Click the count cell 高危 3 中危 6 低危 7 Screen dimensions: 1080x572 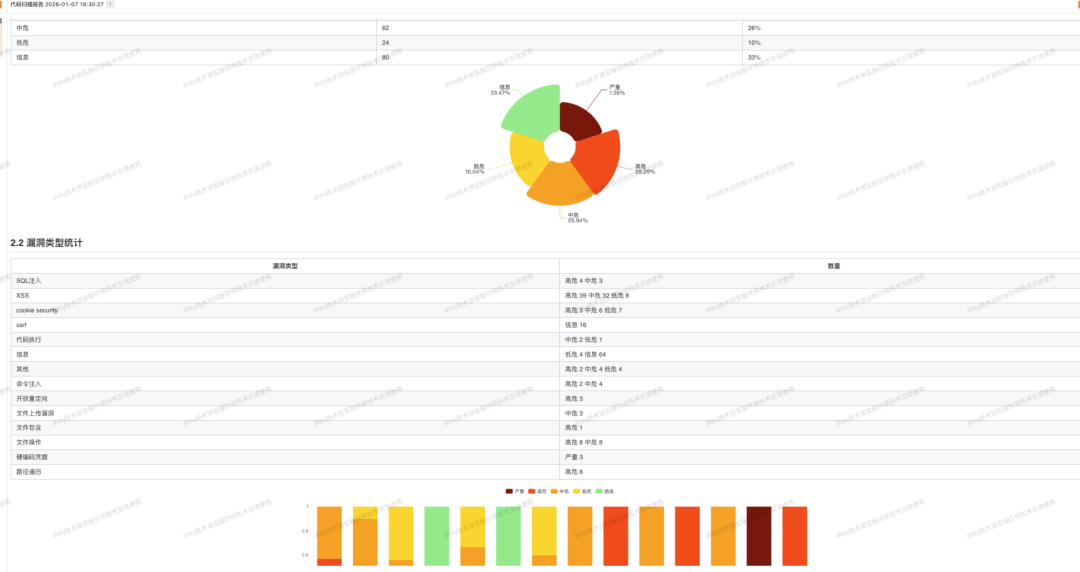820,310
